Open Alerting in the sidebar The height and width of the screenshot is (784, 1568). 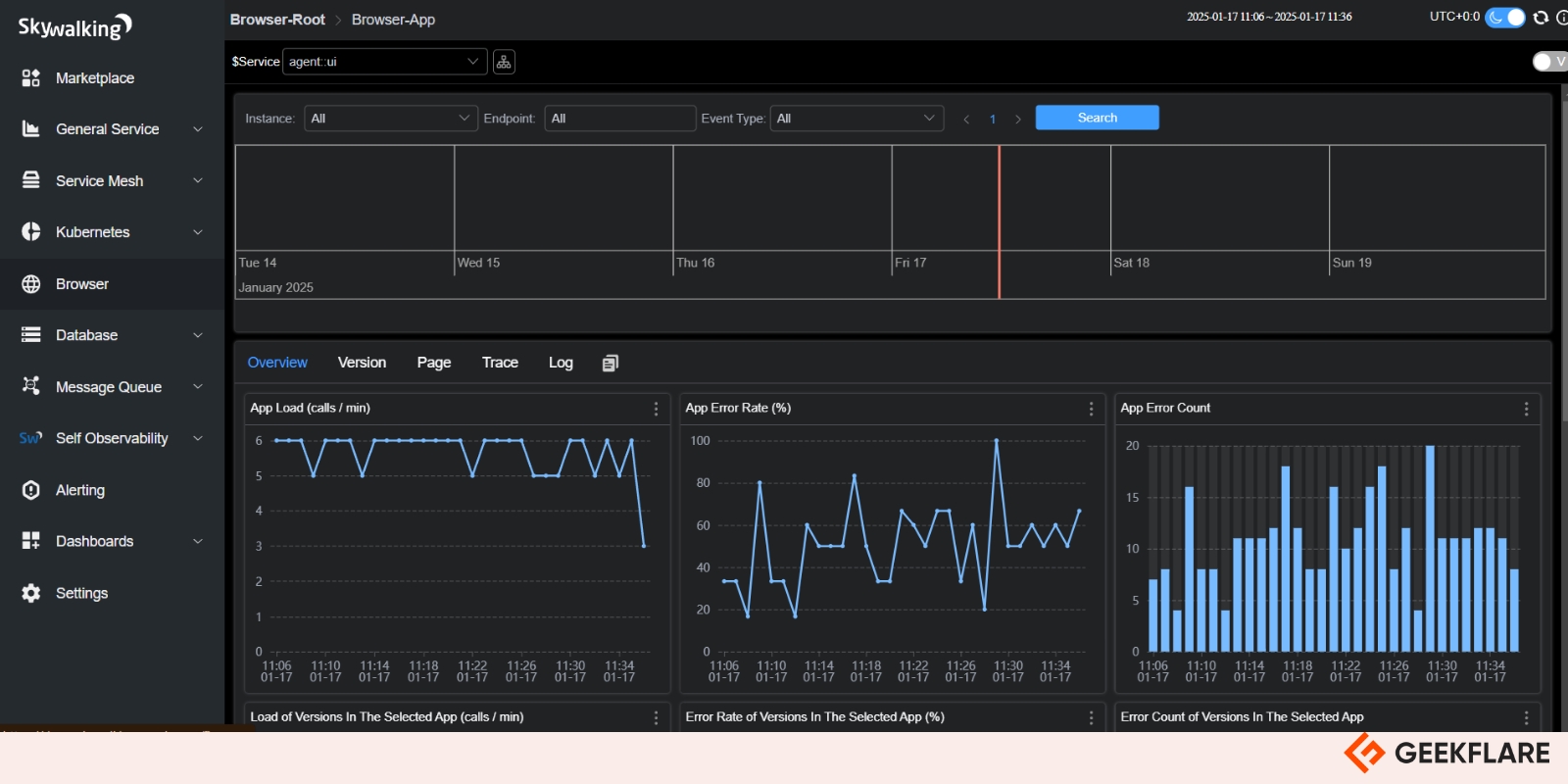tap(80, 490)
